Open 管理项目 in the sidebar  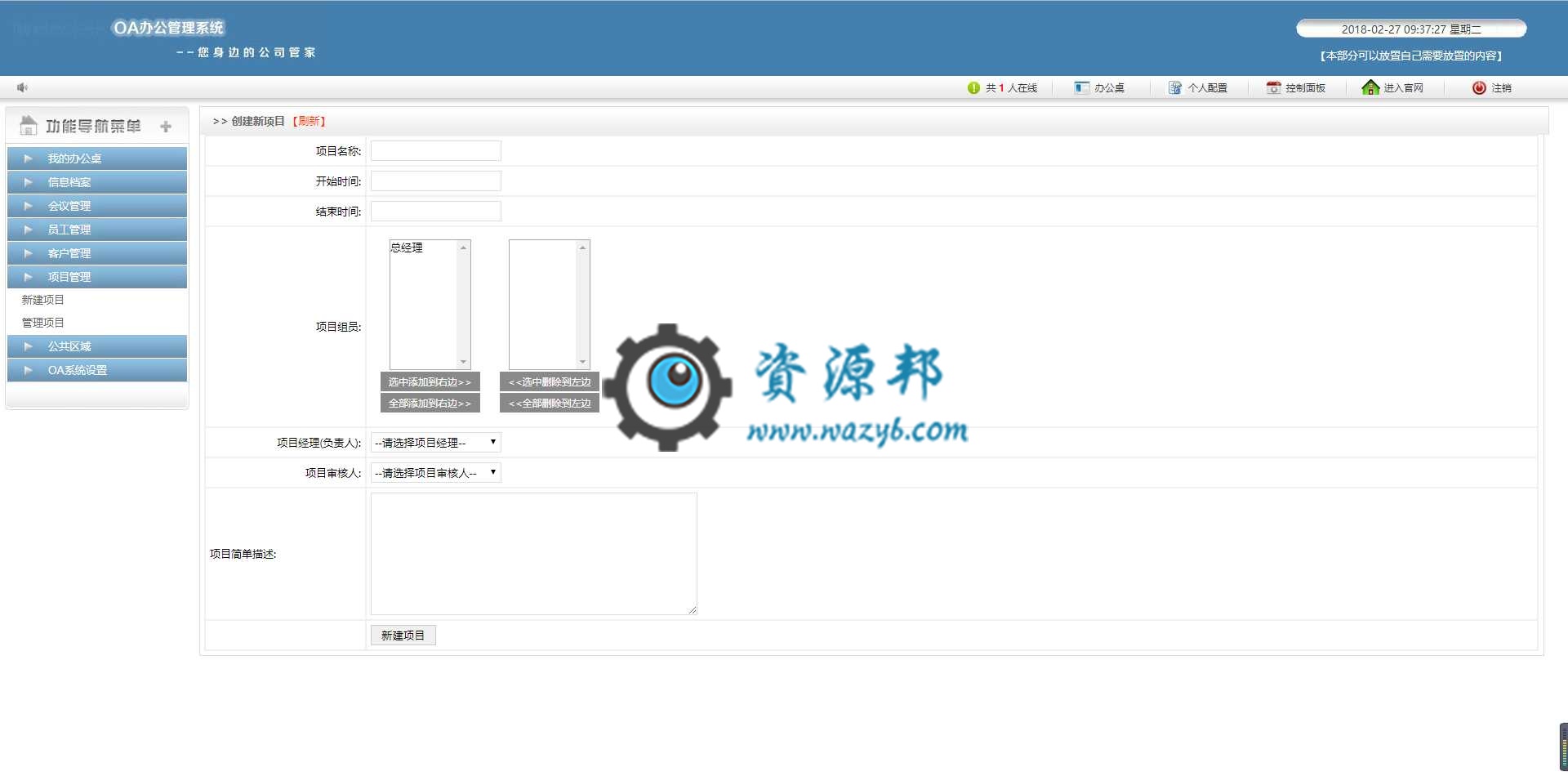[42, 323]
